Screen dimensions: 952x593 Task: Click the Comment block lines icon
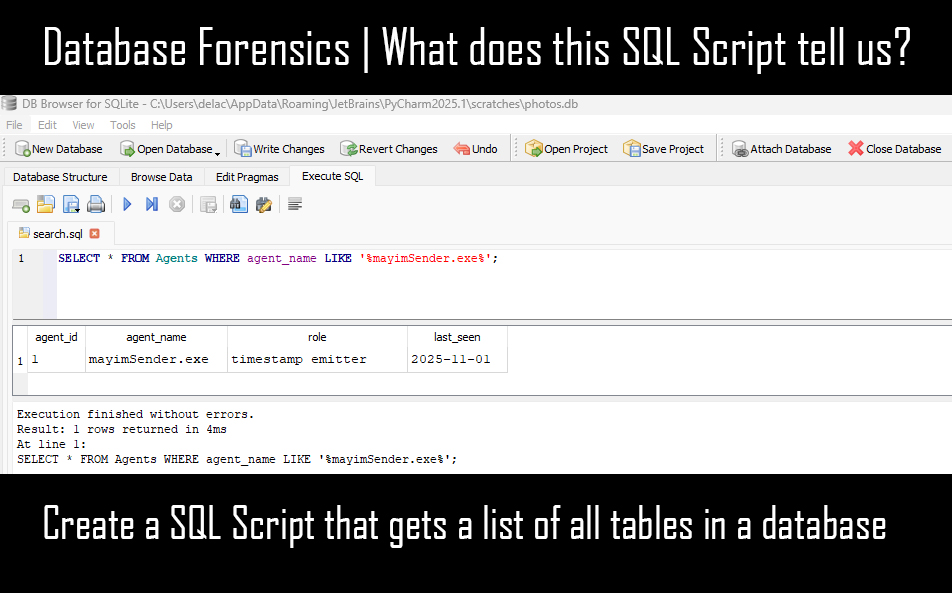pyautogui.click(x=295, y=204)
